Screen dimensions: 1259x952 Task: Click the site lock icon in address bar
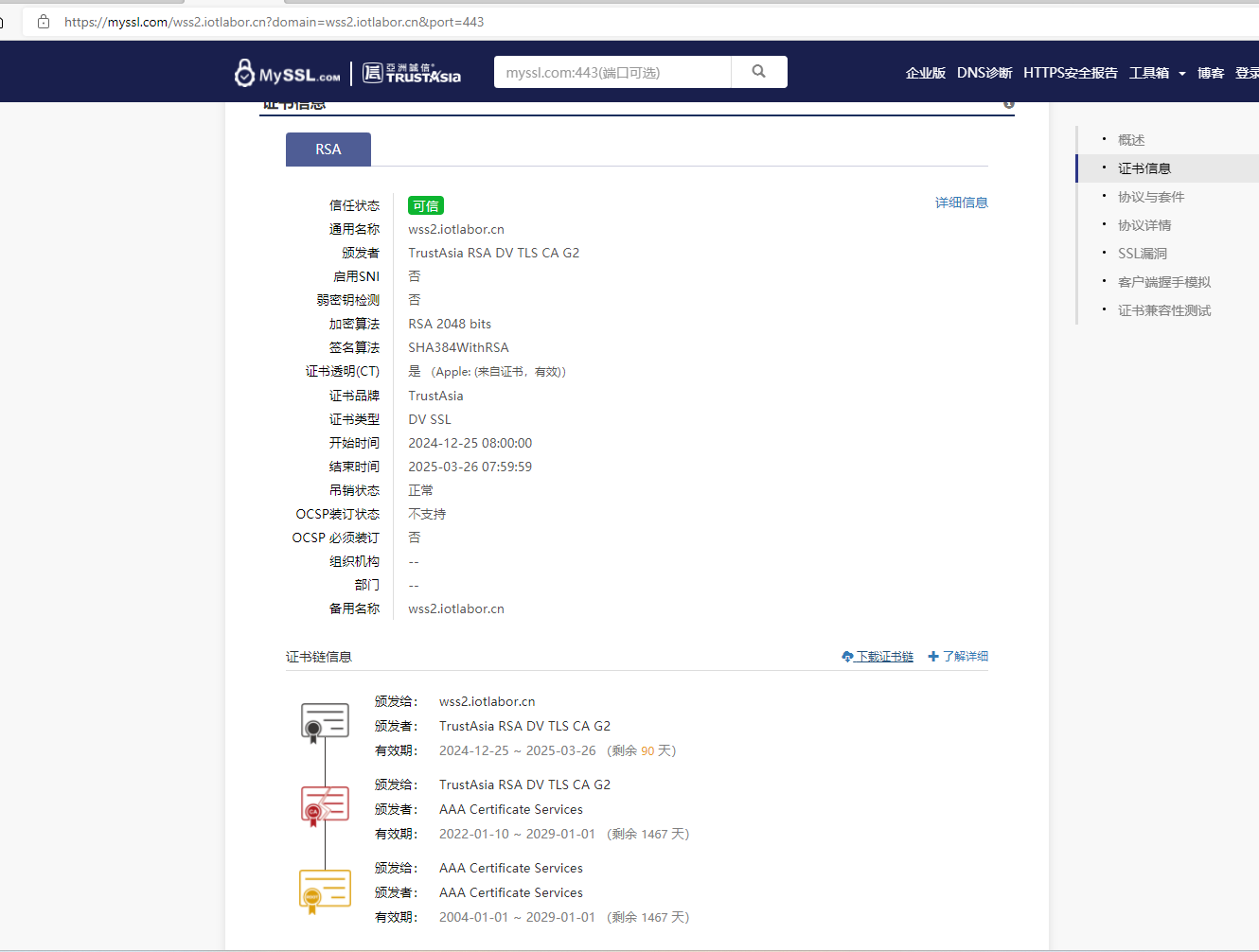pyautogui.click(x=44, y=22)
